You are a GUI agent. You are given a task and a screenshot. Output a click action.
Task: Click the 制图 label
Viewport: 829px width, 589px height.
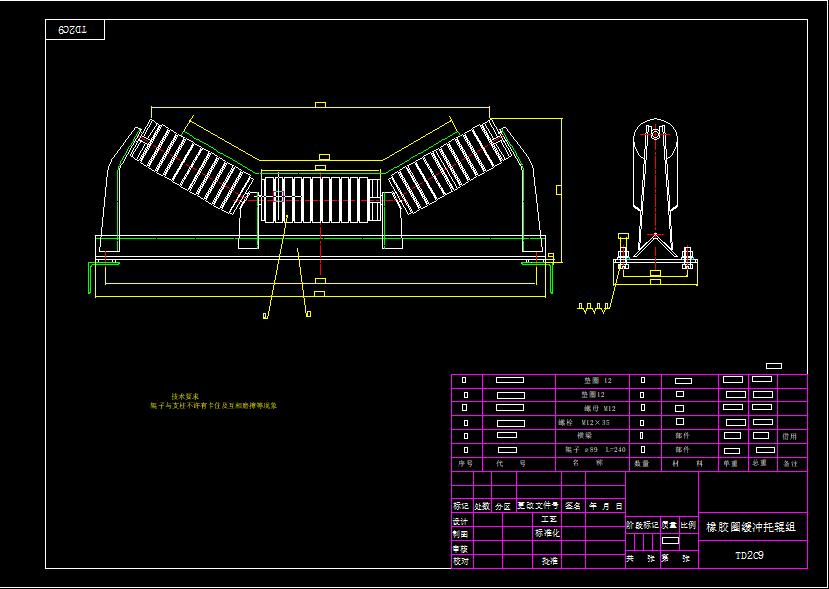click(460, 534)
